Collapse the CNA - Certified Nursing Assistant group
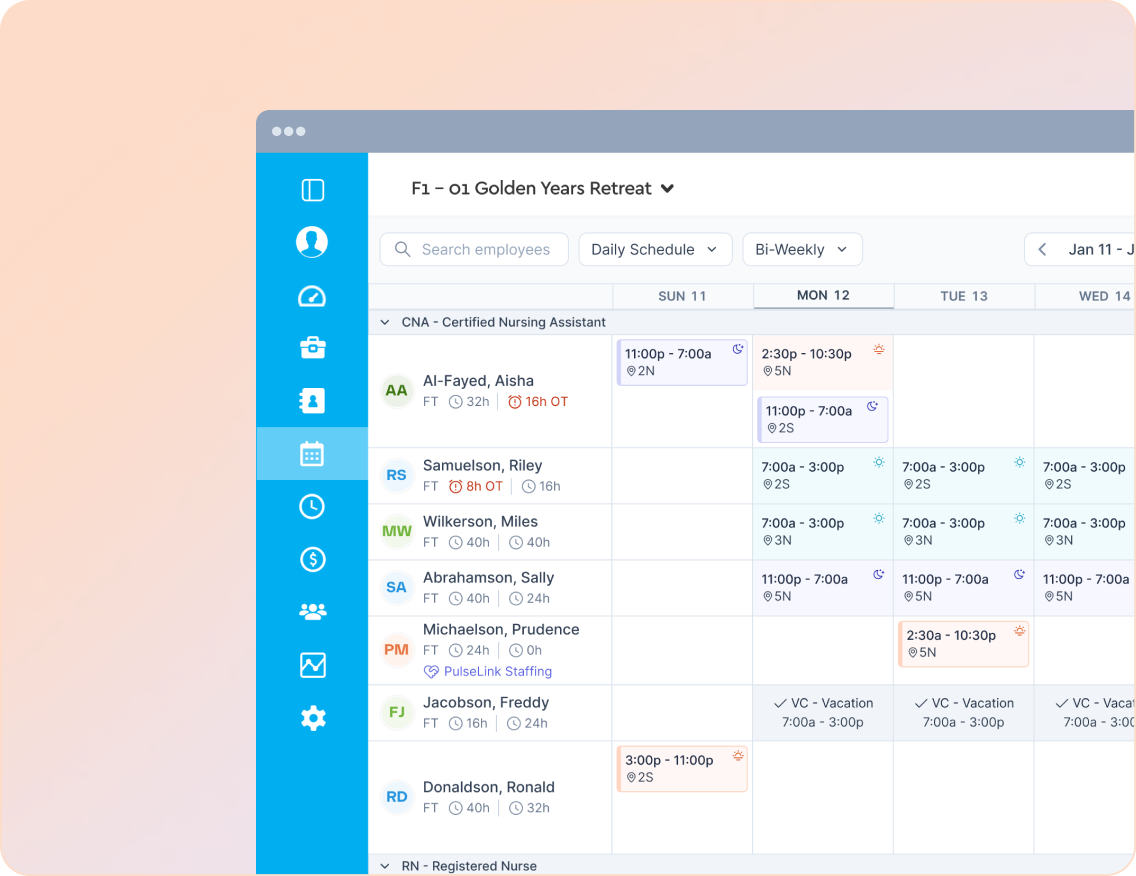This screenshot has height=876, width=1136. pyautogui.click(x=385, y=322)
